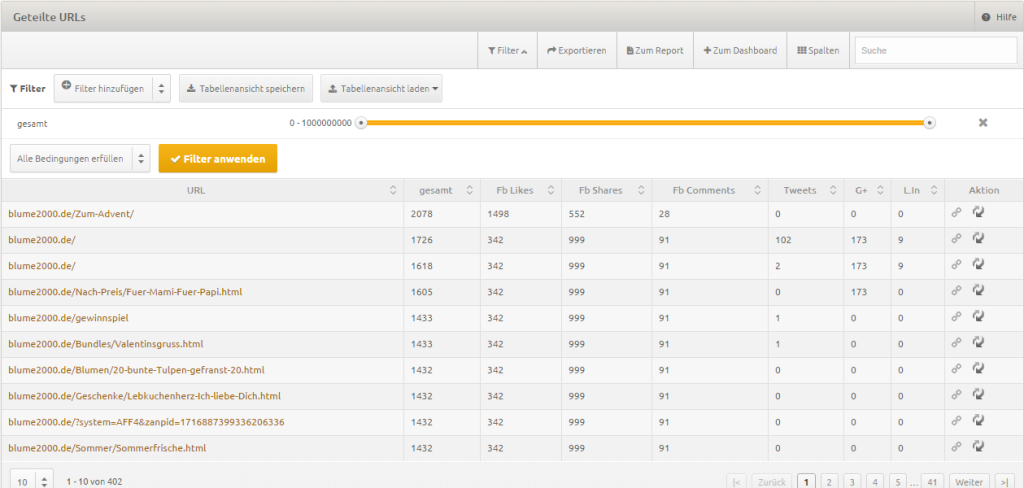
Task: Jump to last page button
Action: (1004, 482)
